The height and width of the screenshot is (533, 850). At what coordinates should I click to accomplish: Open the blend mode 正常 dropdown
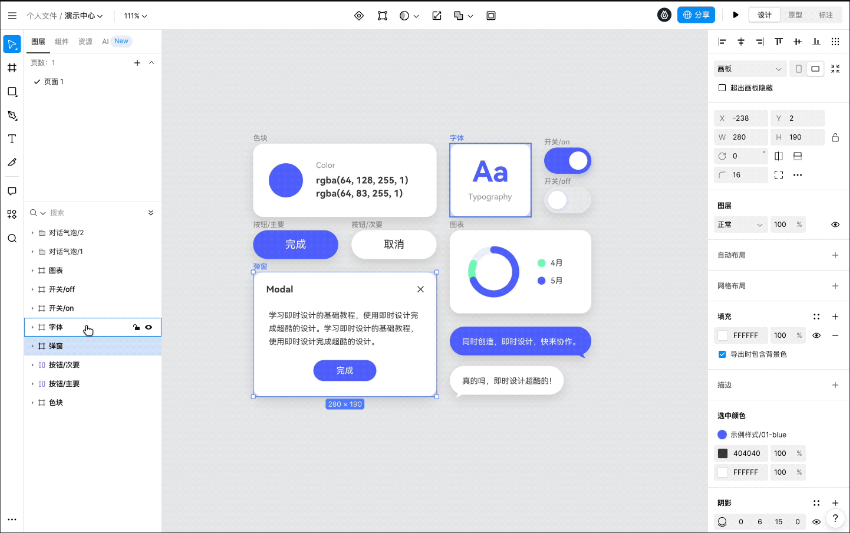click(739, 224)
